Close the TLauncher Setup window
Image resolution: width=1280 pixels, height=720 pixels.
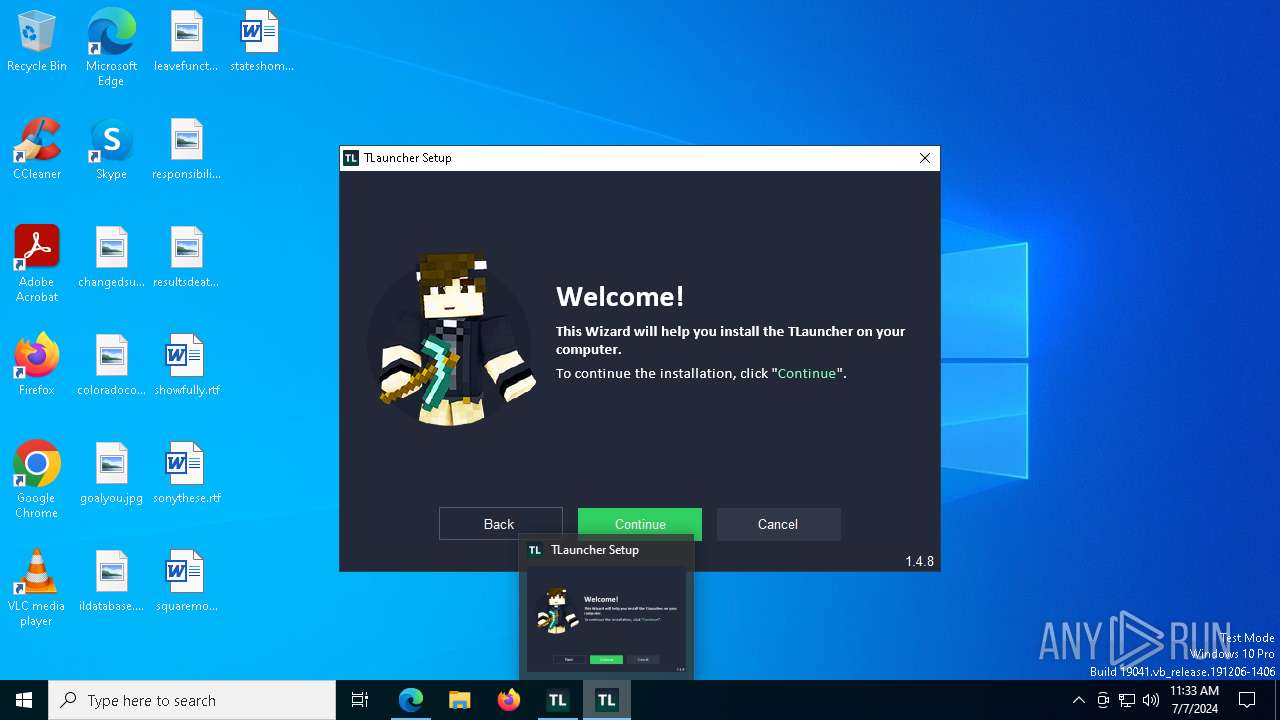coord(925,158)
